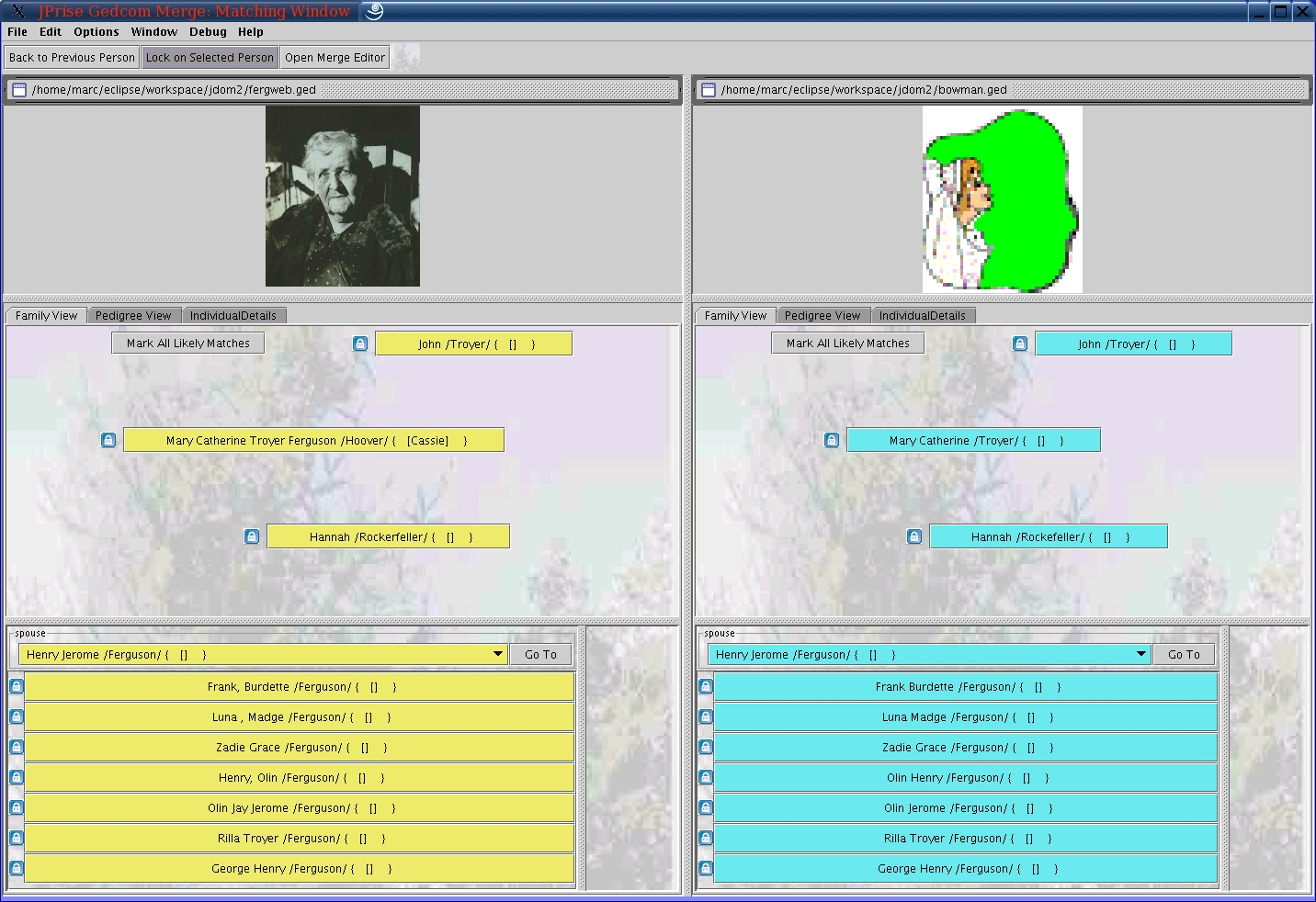Expand the left spouse dropdown Henry Jerome Ferguson
Screen dimensions: 1316x902
(x=498, y=654)
